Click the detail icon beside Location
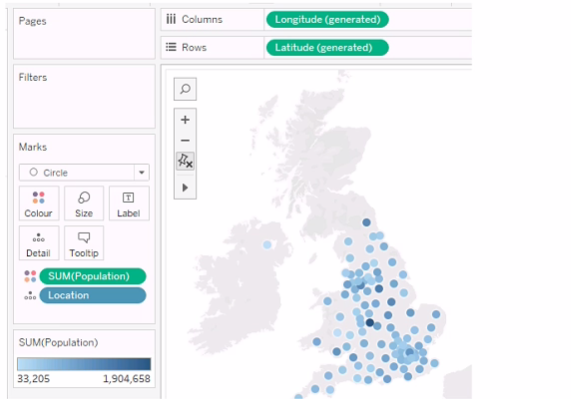Viewport: 571px width, 399px height. click(30, 295)
